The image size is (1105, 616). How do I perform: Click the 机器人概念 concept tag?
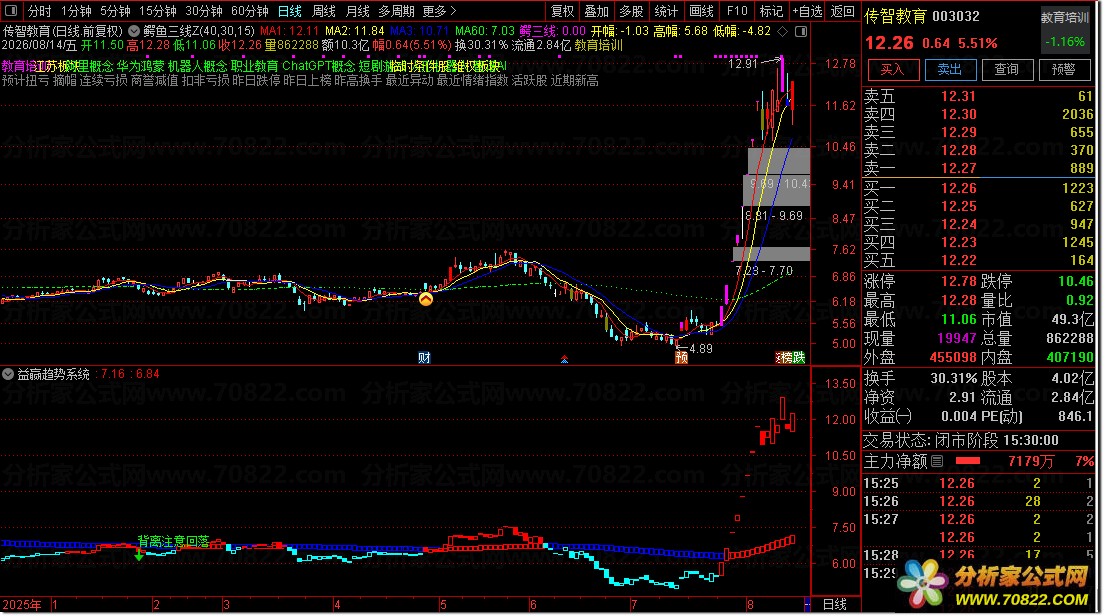pos(197,66)
